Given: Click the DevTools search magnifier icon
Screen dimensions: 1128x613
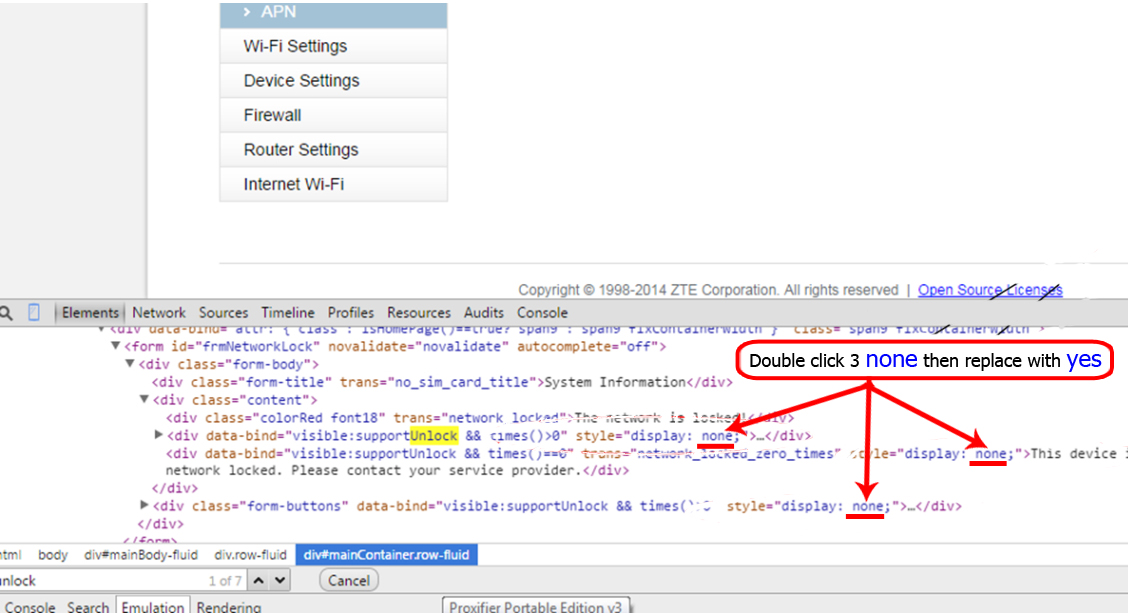Looking at the screenshot, I should (x=6, y=313).
